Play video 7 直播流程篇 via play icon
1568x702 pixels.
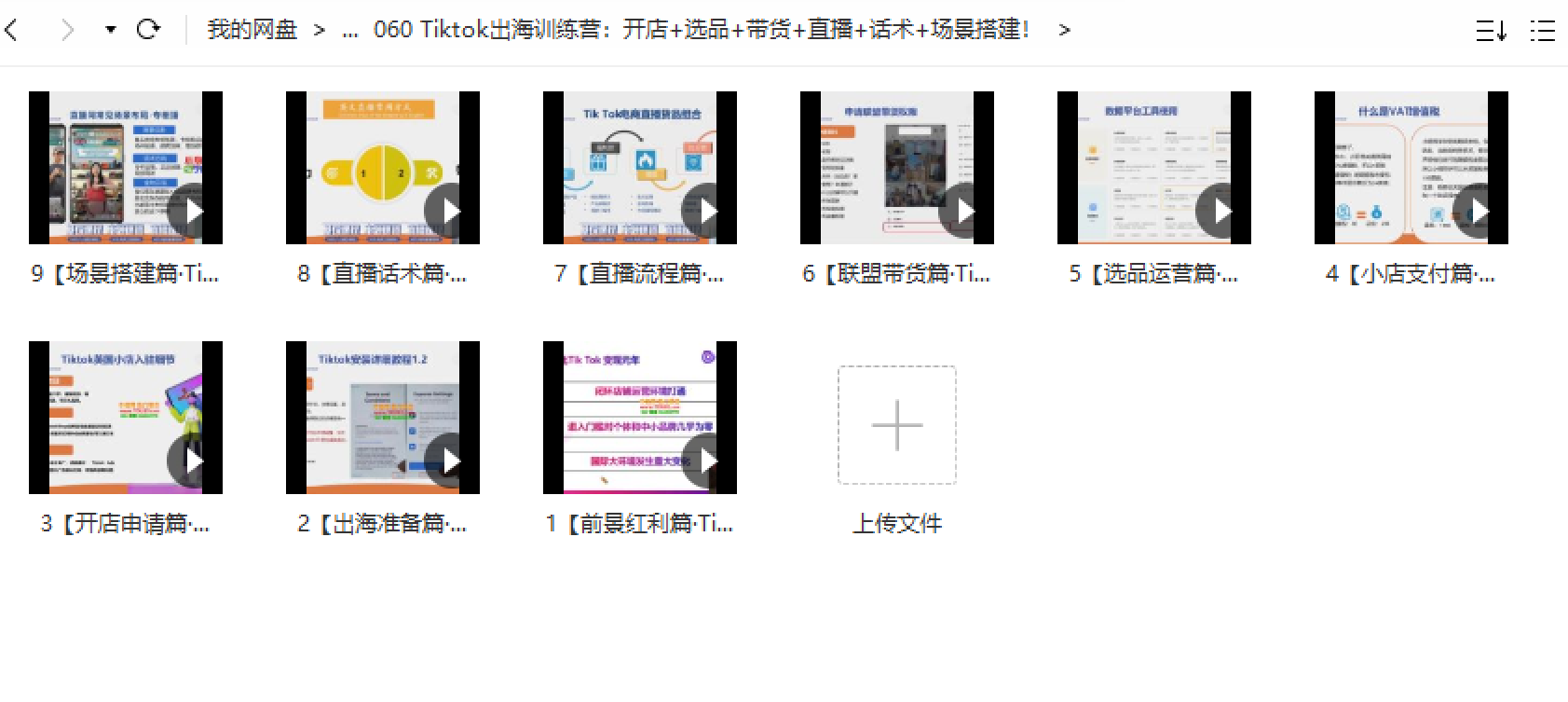(706, 212)
